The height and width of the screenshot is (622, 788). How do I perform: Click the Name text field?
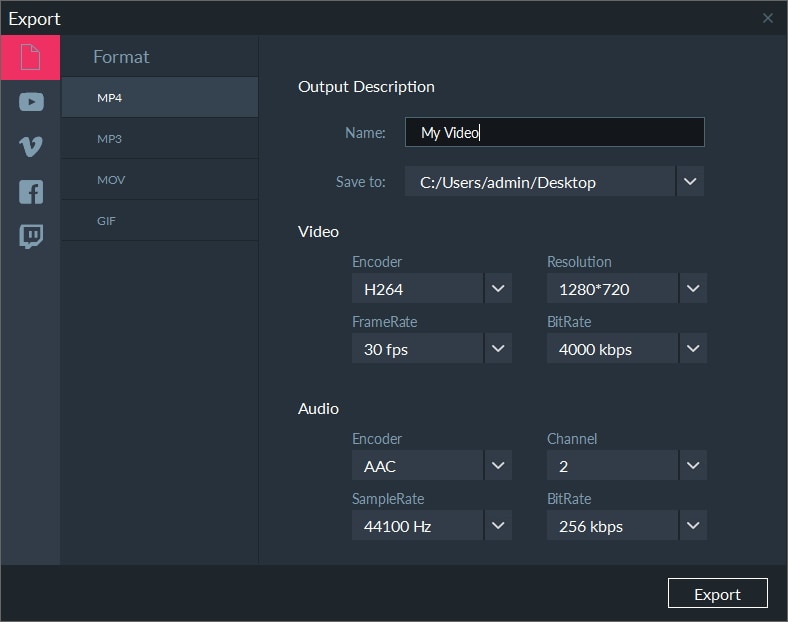pyautogui.click(x=554, y=132)
